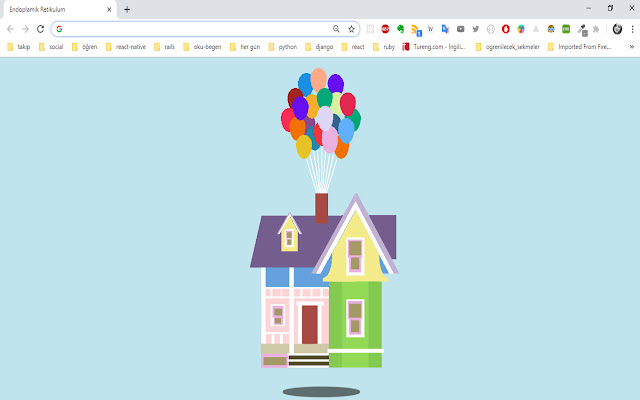The height and width of the screenshot is (400, 640).
Task: Minimize the Chrome window
Action: click(588, 8)
